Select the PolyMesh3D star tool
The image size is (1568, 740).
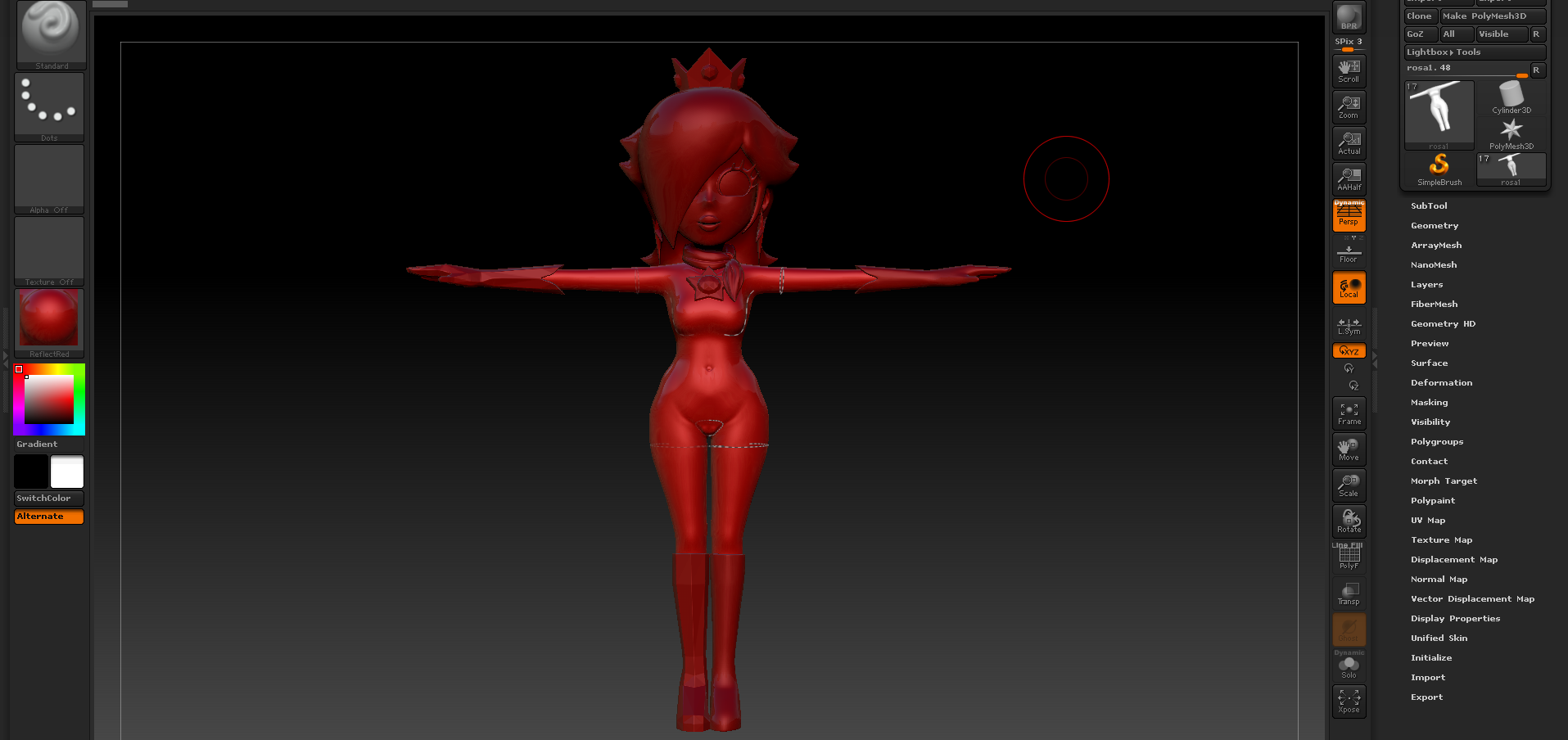[x=1512, y=134]
